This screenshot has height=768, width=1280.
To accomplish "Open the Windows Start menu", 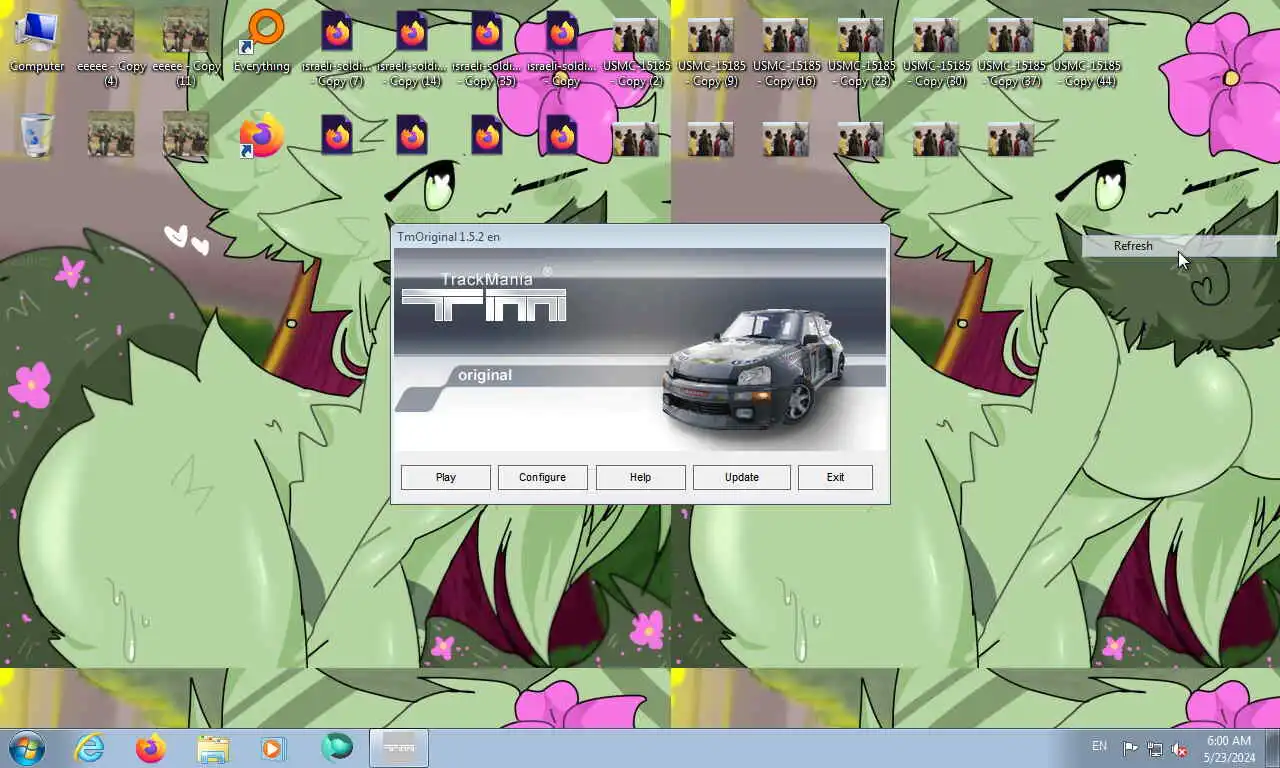I will click(27, 748).
